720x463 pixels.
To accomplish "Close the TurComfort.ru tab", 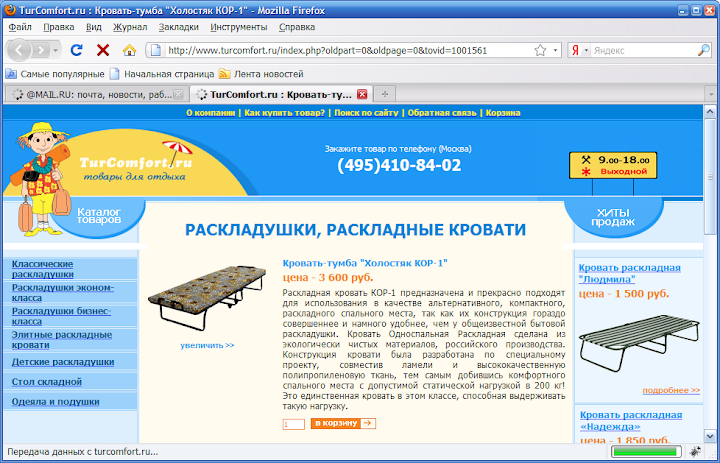I will [362, 95].
